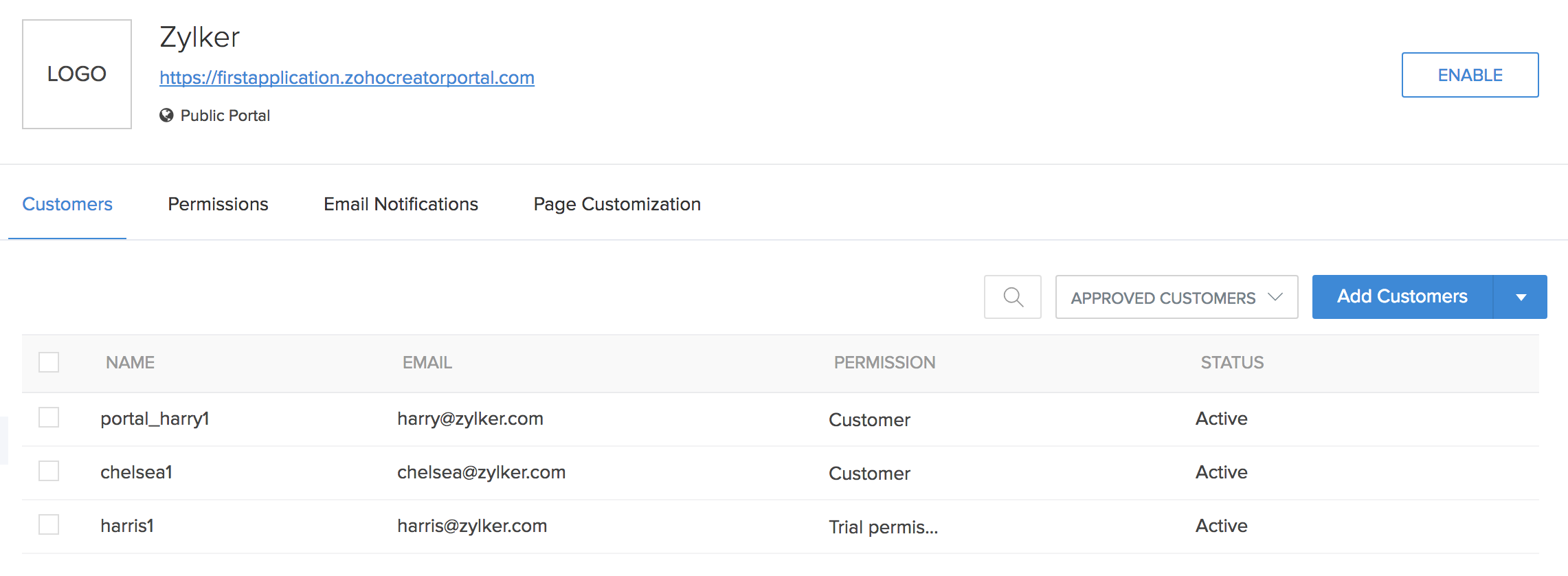The width and height of the screenshot is (1568, 576).
Task: Click the Trial permission cell for harris1
Action: pyautogui.click(x=883, y=527)
